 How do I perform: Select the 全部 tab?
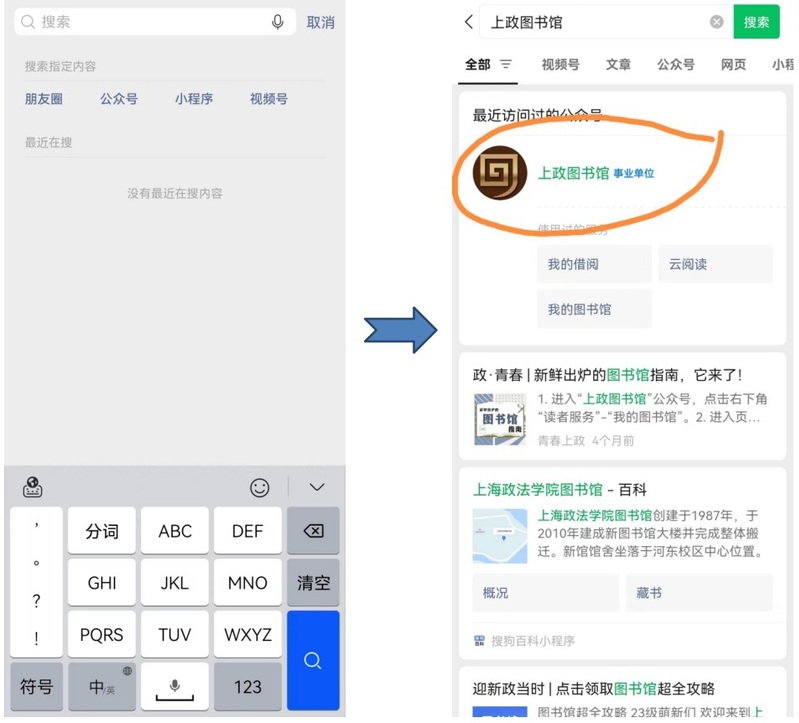click(x=477, y=64)
